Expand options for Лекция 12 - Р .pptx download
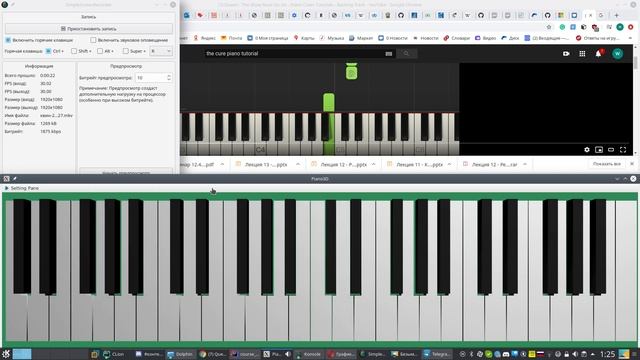Screen dimensions: 640x360 coord(373,164)
